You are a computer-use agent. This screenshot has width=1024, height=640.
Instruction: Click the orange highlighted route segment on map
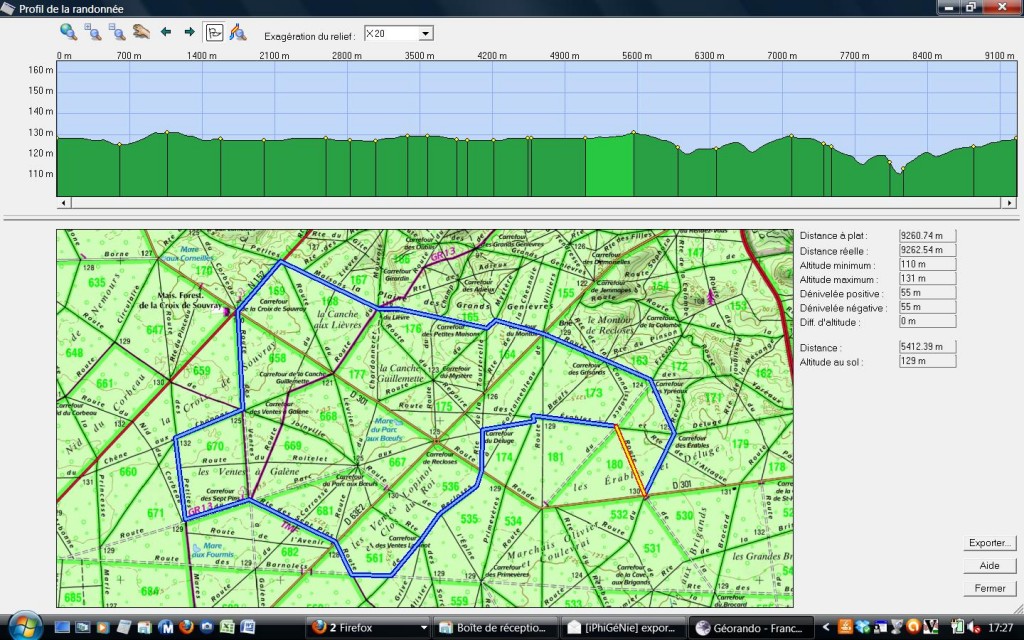(630, 460)
